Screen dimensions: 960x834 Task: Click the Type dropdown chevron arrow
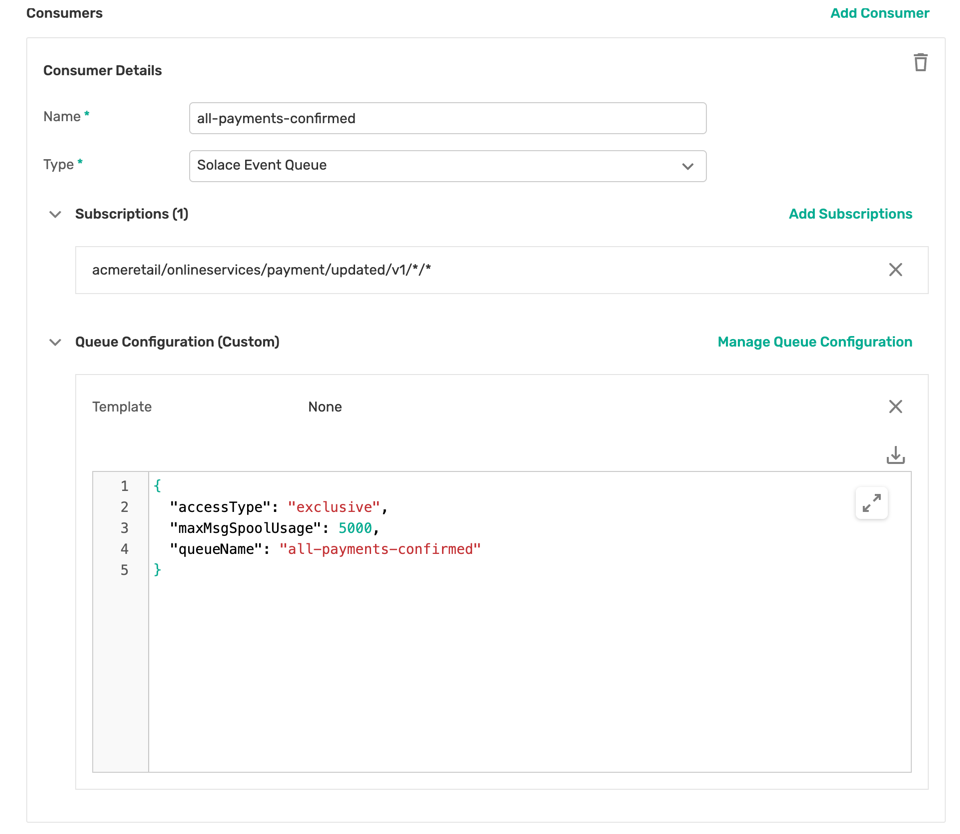click(x=687, y=166)
